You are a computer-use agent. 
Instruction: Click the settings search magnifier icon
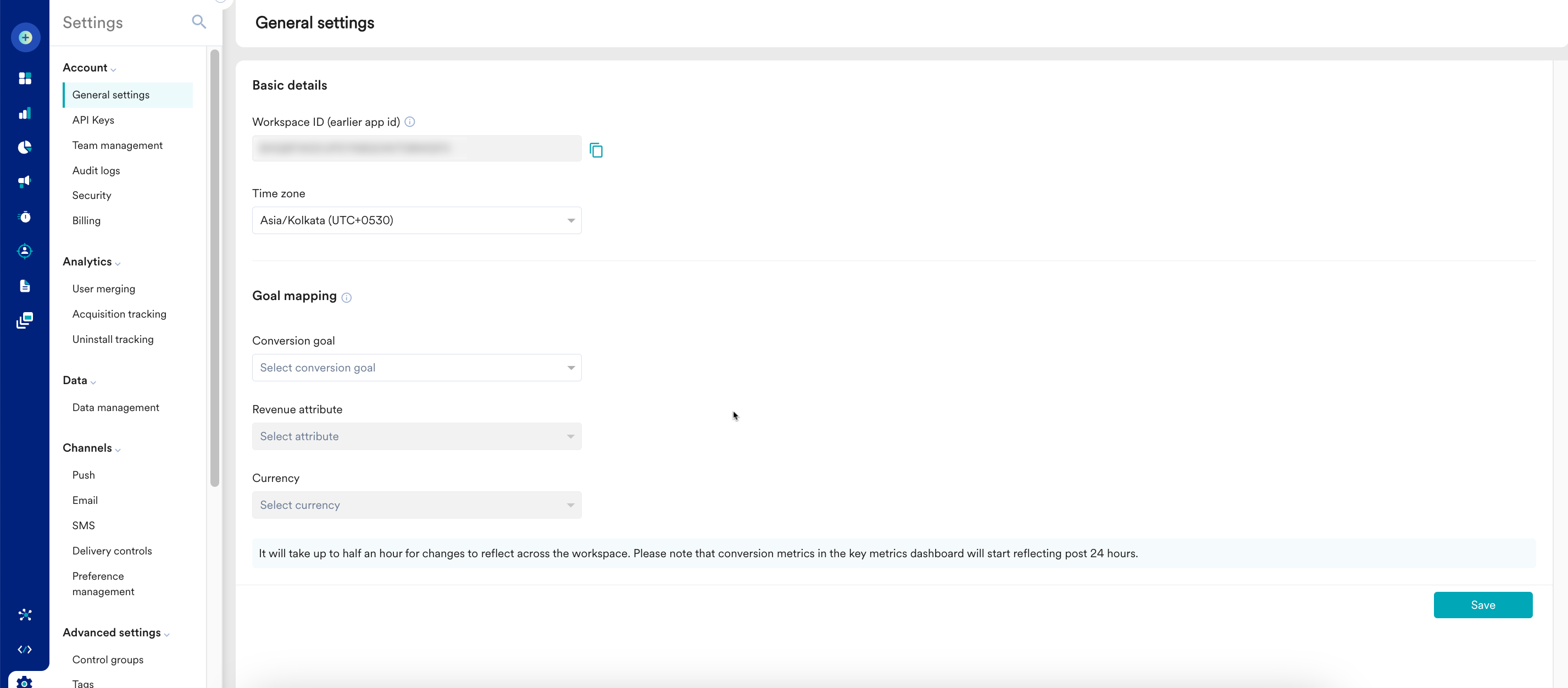tap(198, 23)
